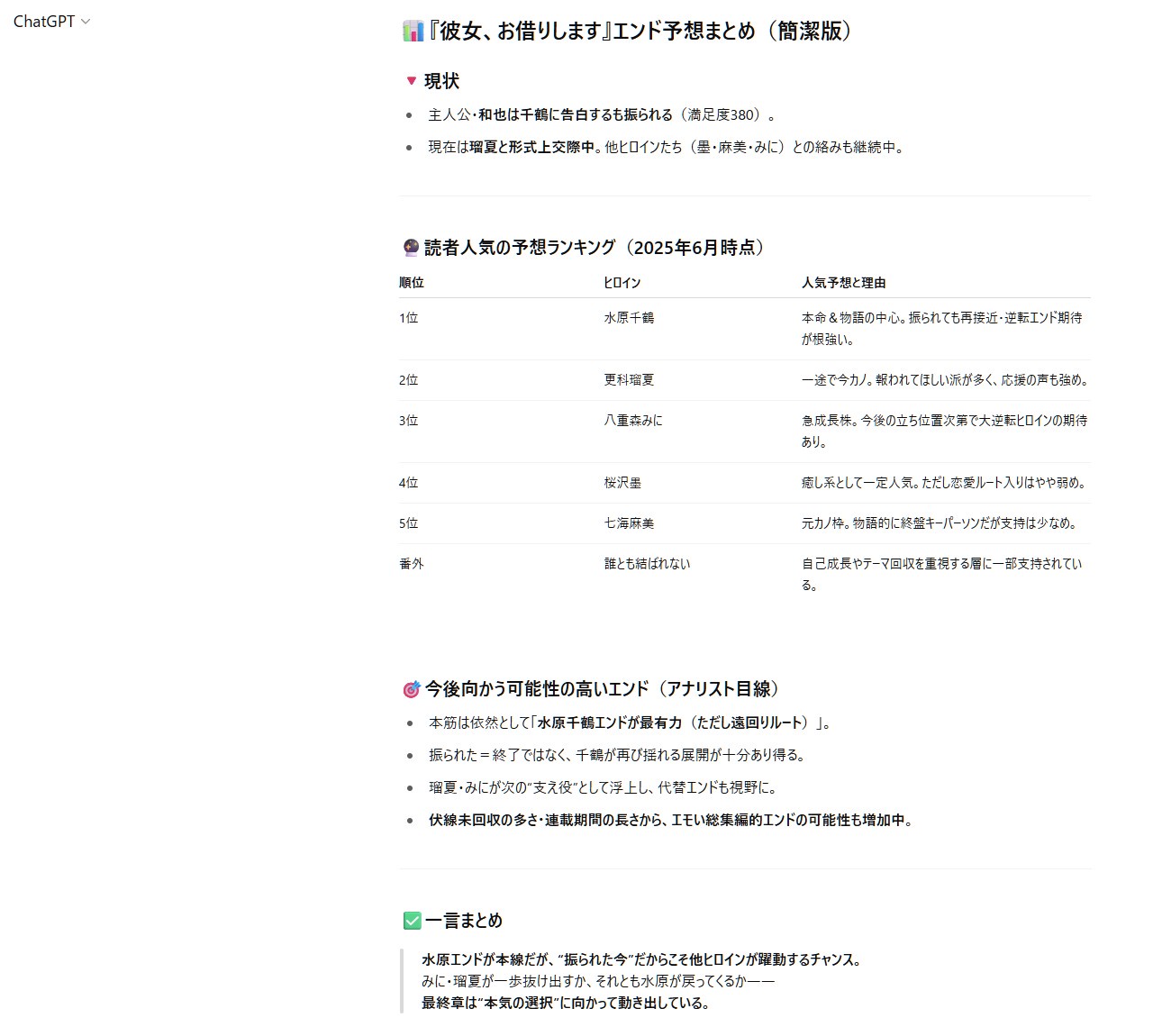
Task: Select the 順位 column header
Action: (412, 283)
